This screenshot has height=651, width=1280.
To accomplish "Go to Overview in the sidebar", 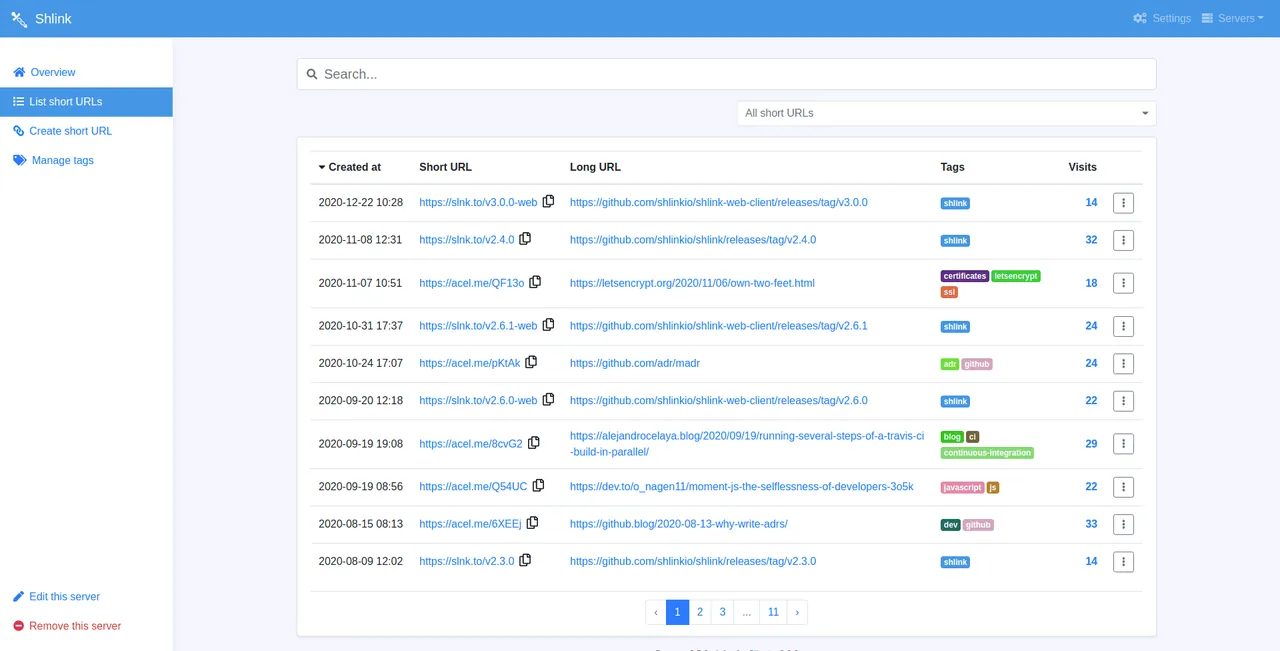I will pos(86,72).
